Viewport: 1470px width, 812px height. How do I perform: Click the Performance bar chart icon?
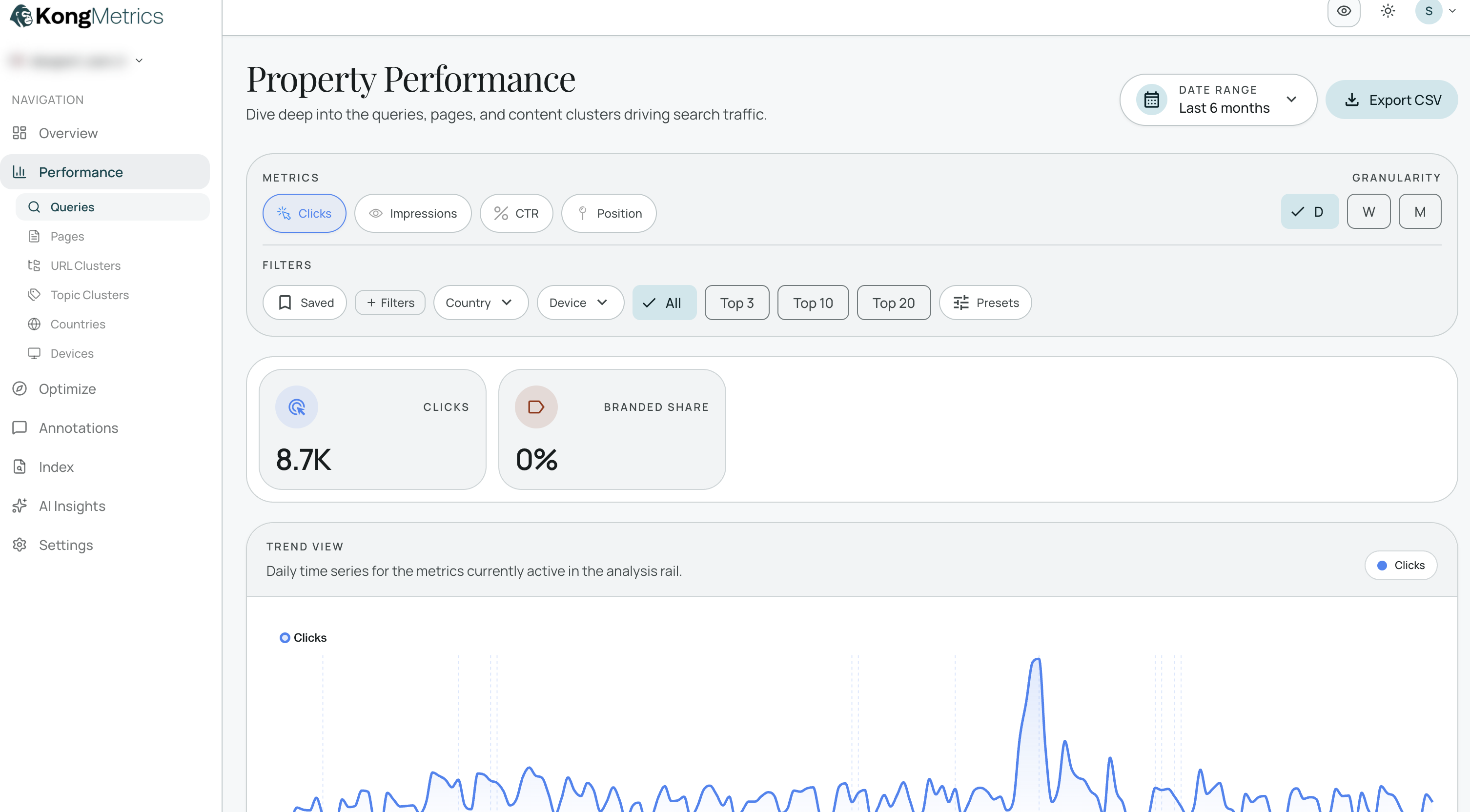pyautogui.click(x=20, y=172)
